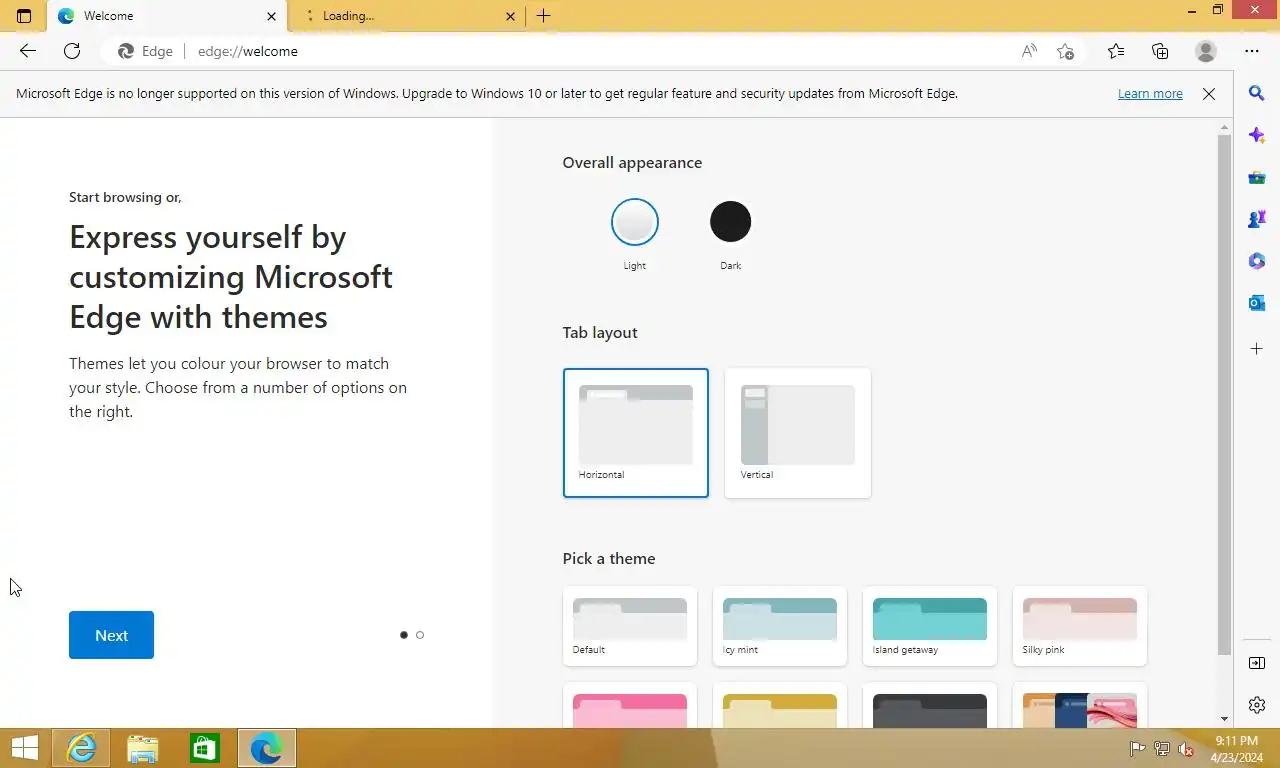Switch to the Loading tab
The image size is (1280, 768).
pyautogui.click(x=406, y=16)
